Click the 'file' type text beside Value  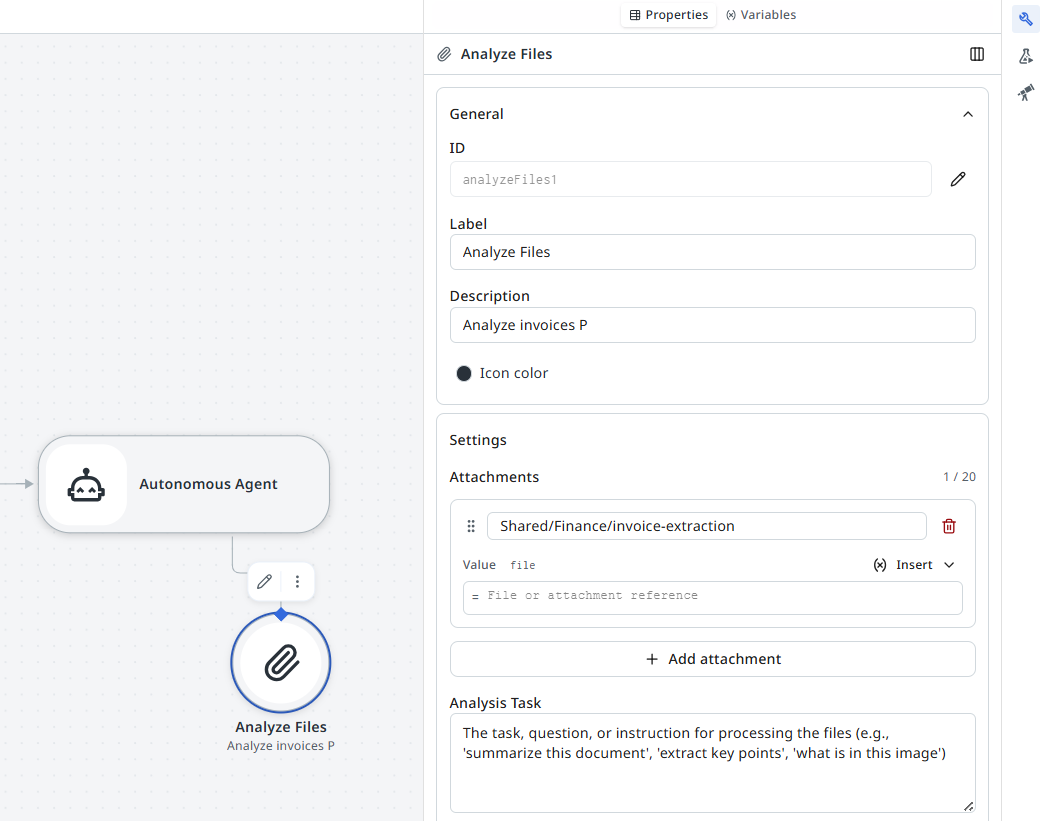pos(523,565)
